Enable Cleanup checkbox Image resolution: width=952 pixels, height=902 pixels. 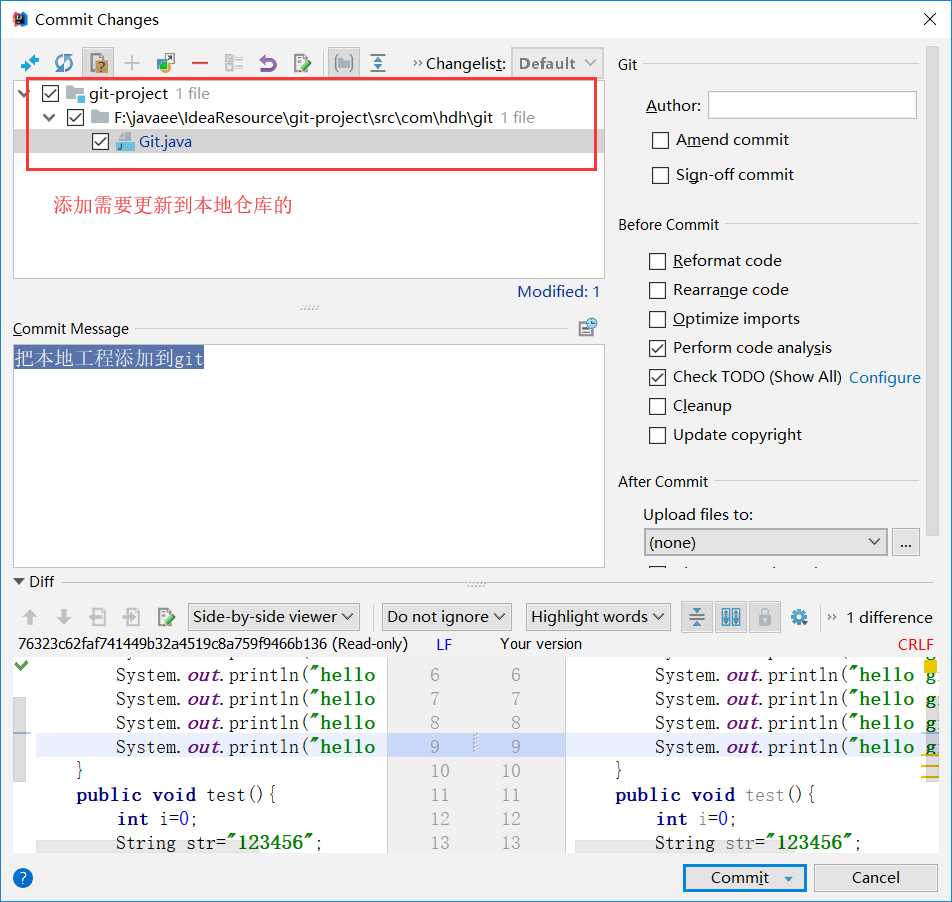[x=657, y=406]
